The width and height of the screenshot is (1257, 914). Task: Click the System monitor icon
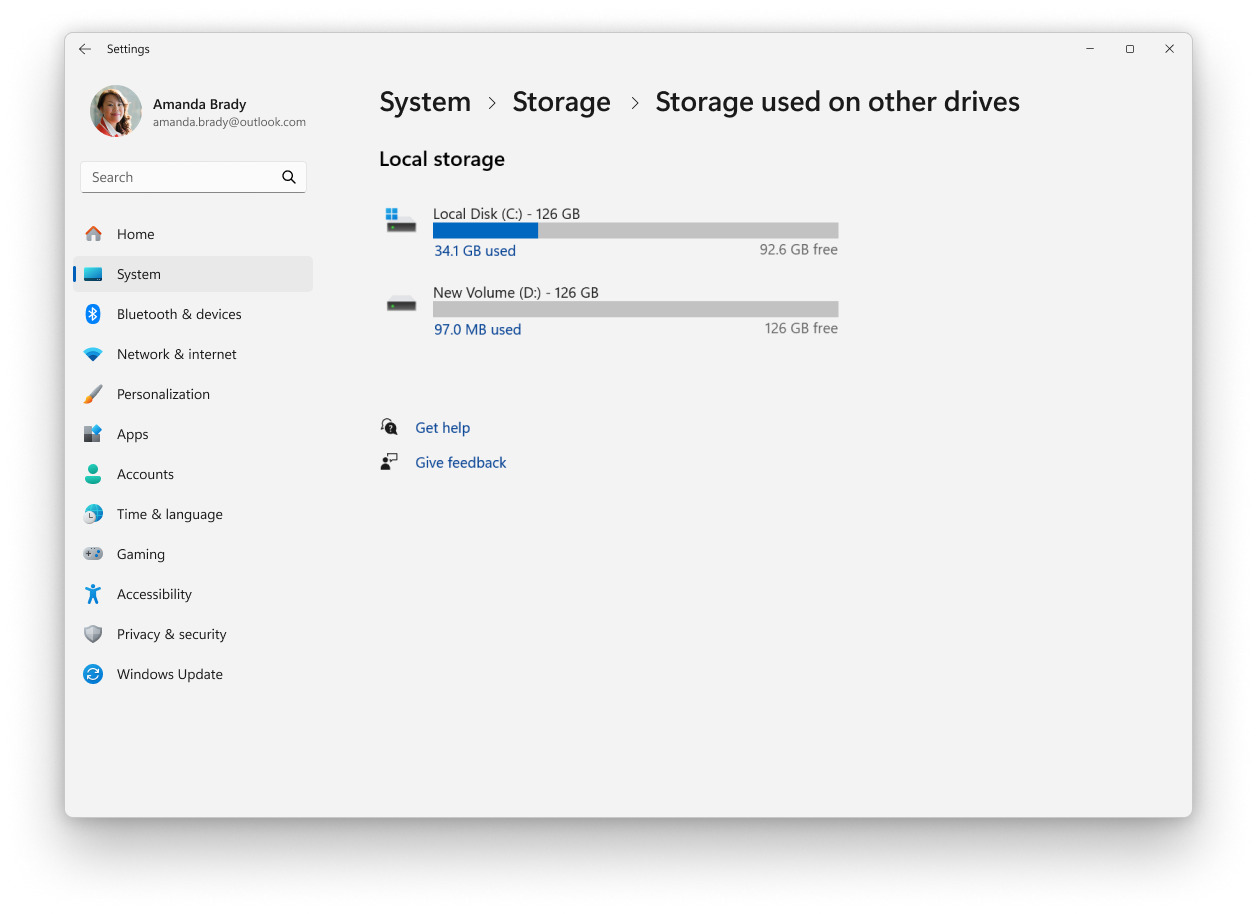[x=93, y=274]
